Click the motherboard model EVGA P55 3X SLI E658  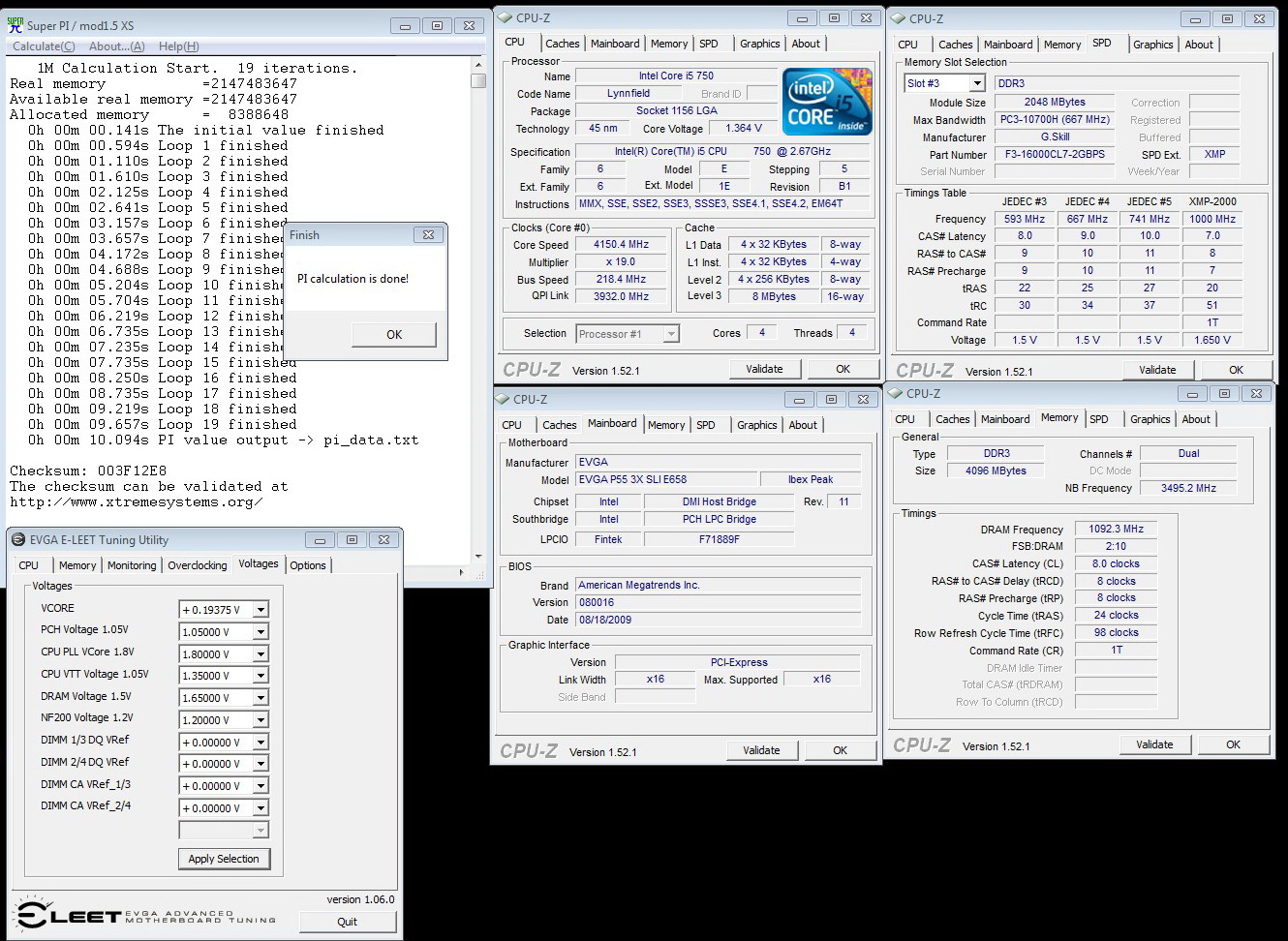tap(665, 480)
